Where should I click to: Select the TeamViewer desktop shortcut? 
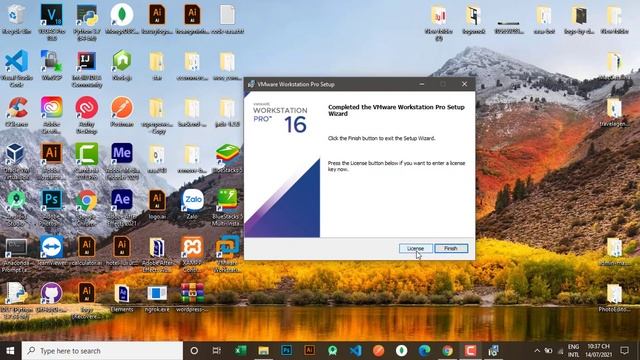click(x=51, y=251)
